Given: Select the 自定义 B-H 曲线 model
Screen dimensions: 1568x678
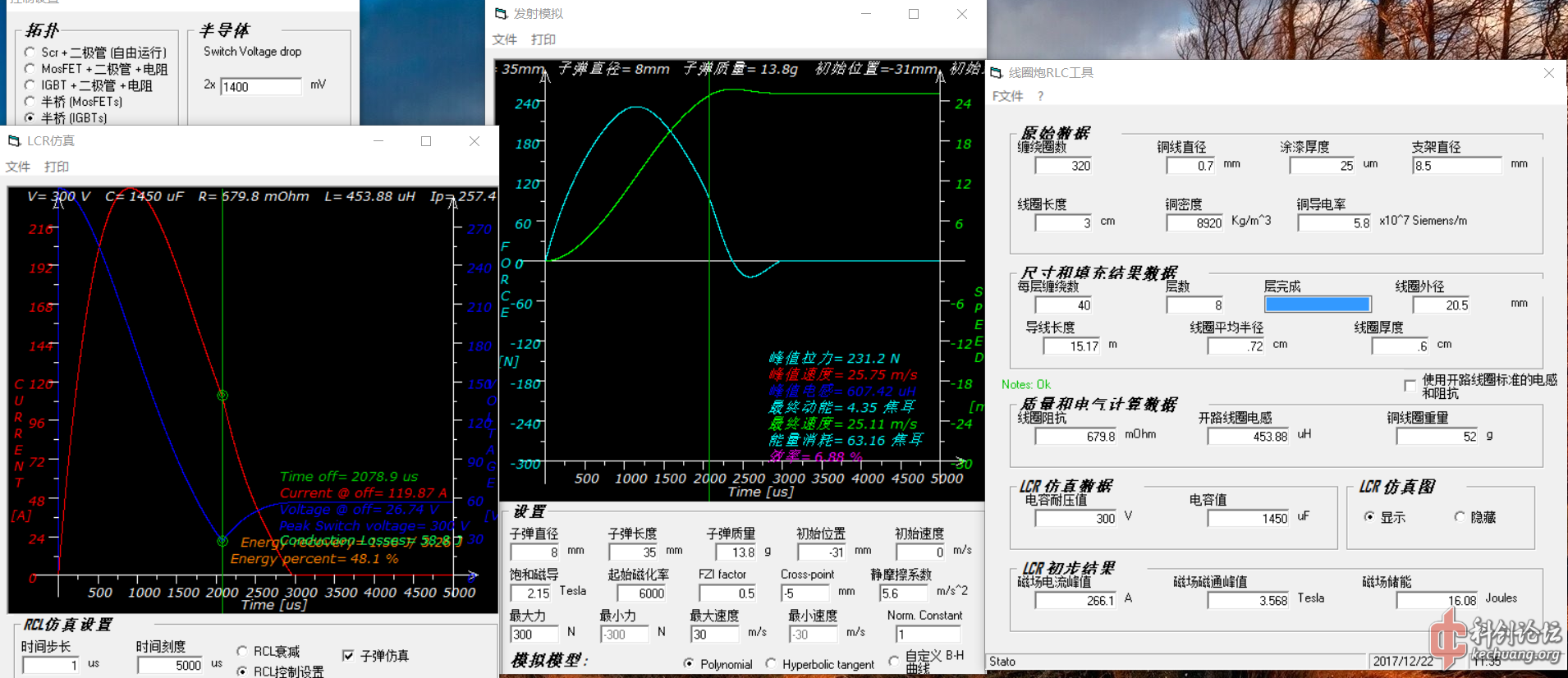Looking at the screenshot, I should click(894, 662).
